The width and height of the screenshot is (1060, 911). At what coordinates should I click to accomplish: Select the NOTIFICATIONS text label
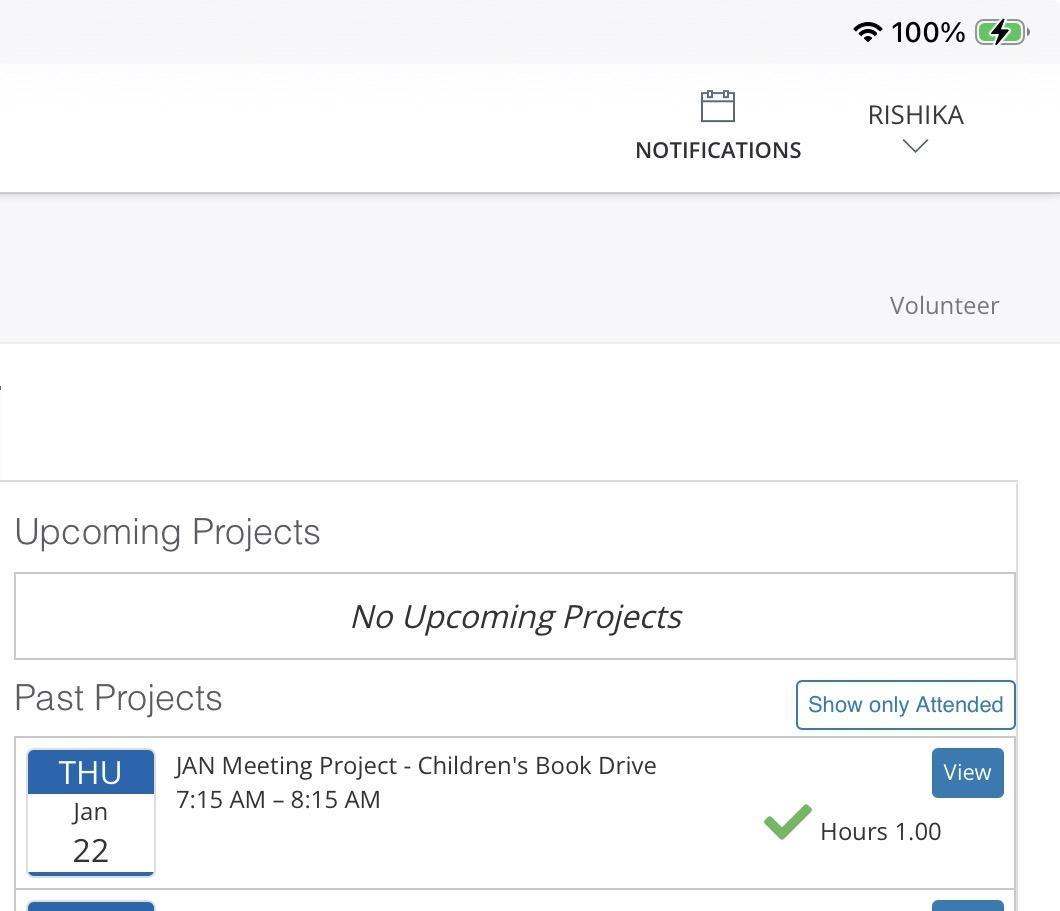pyautogui.click(x=718, y=150)
